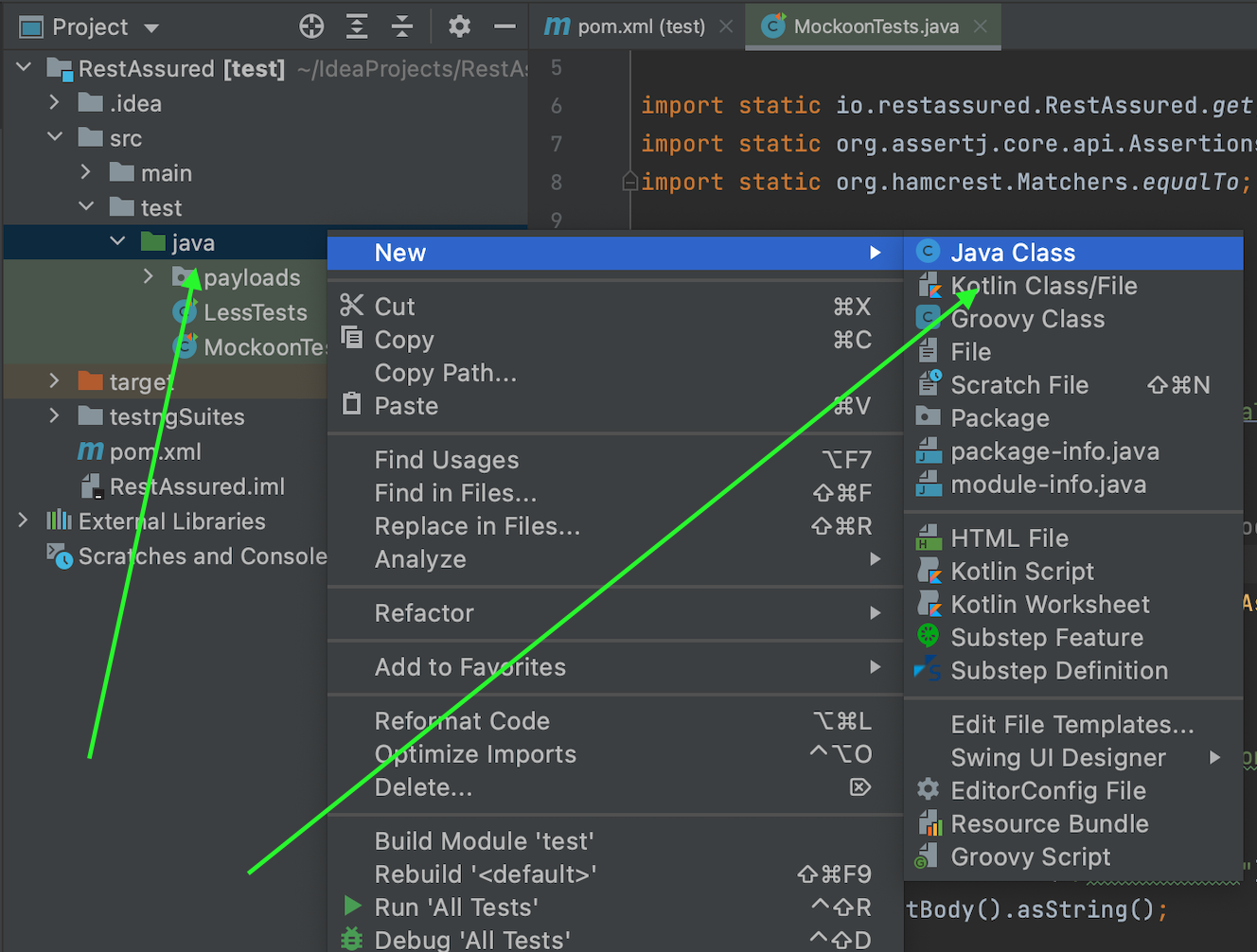The height and width of the screenshot is (952, 1257).
Task: Click the Expand All toolbar icon
Action: coord(357,26)
